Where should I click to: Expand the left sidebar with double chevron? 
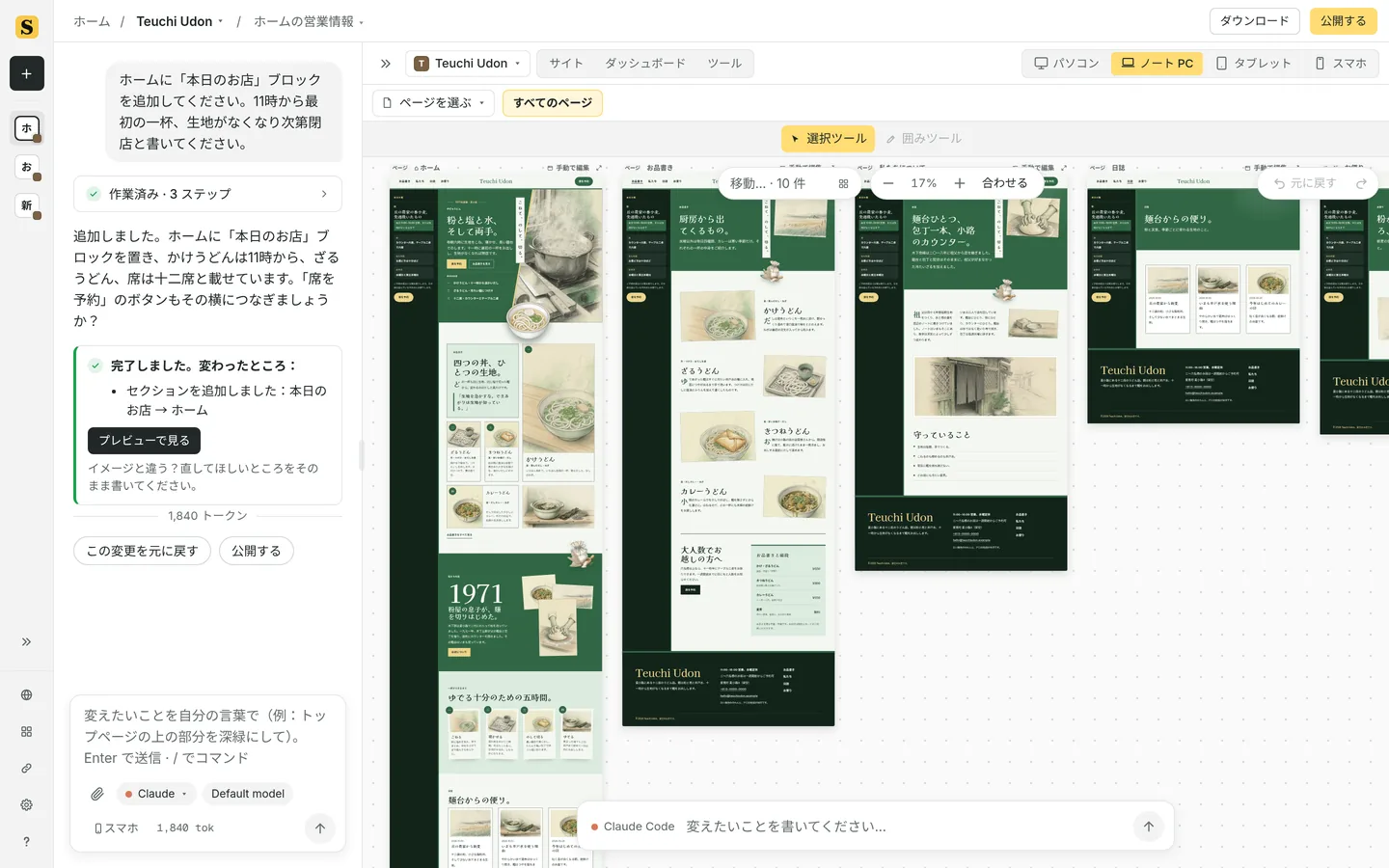click(27, 641)
